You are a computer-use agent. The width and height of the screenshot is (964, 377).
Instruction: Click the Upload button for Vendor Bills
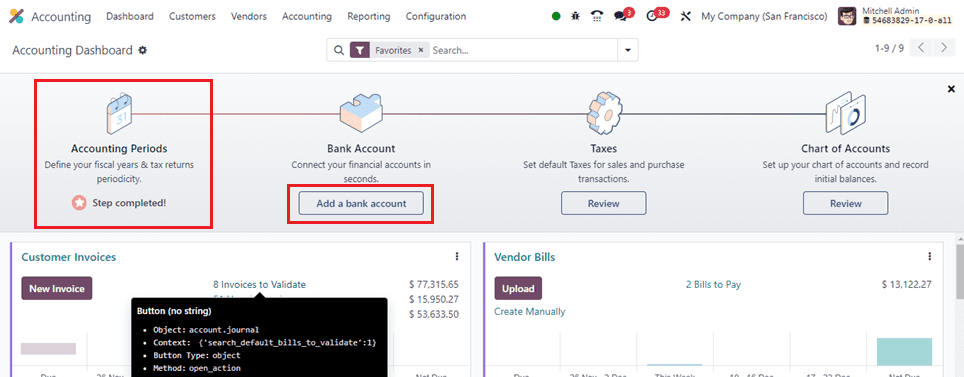coord(518,288)
